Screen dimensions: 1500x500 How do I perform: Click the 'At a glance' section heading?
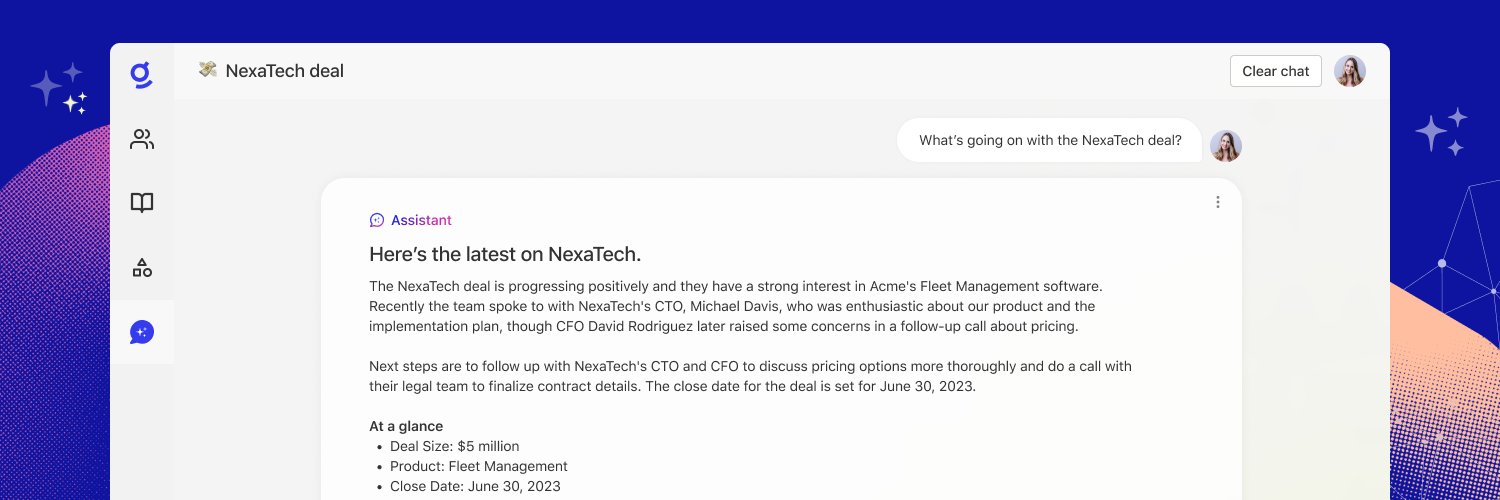(406, 426)
